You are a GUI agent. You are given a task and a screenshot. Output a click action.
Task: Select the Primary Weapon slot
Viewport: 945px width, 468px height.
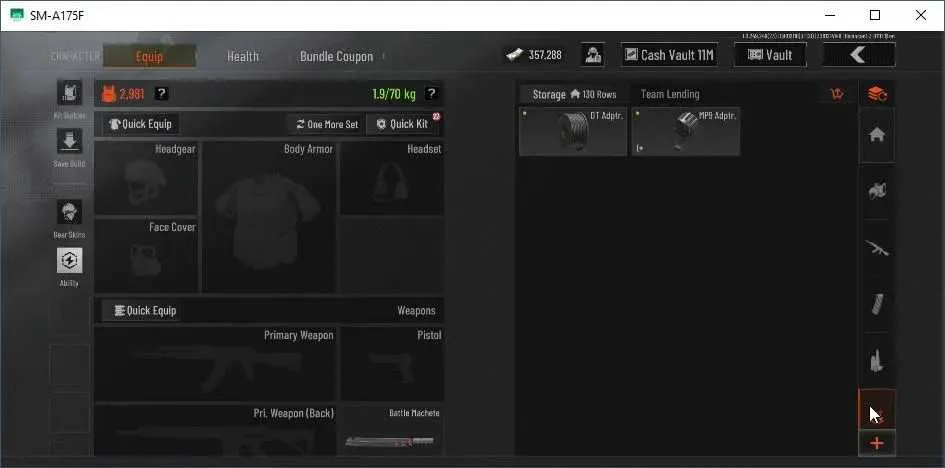[216, 364]
